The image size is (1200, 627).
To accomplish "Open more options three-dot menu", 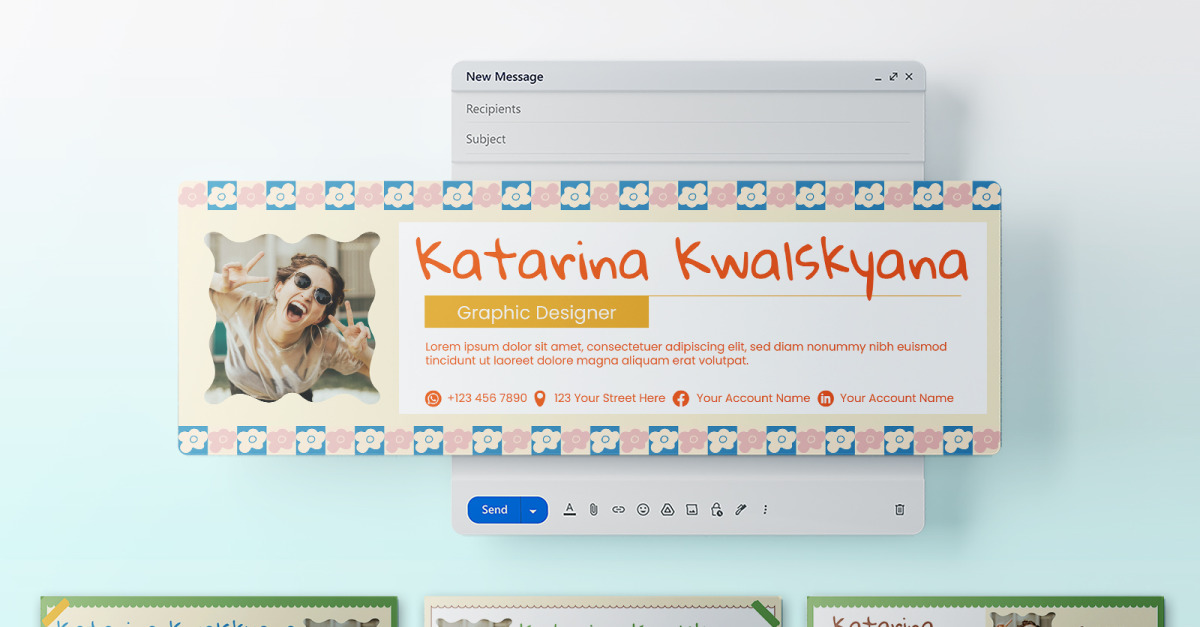I will click(765, 510).
